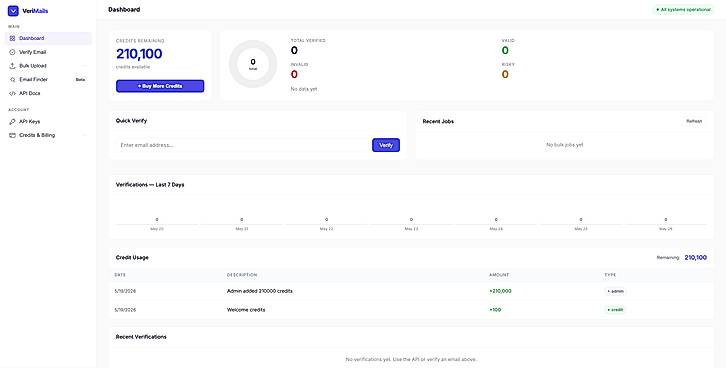
Task: Click the Risky count in orange
Action: click(505, 74)
